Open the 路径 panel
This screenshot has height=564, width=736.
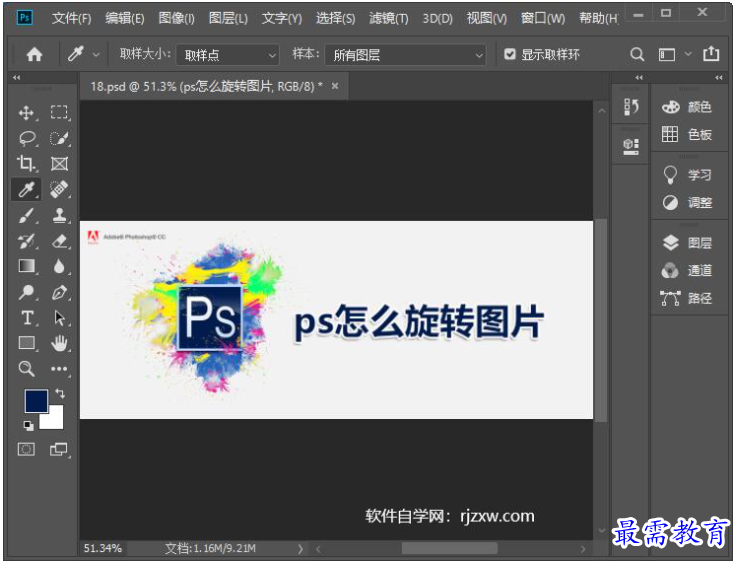(686, 298)
